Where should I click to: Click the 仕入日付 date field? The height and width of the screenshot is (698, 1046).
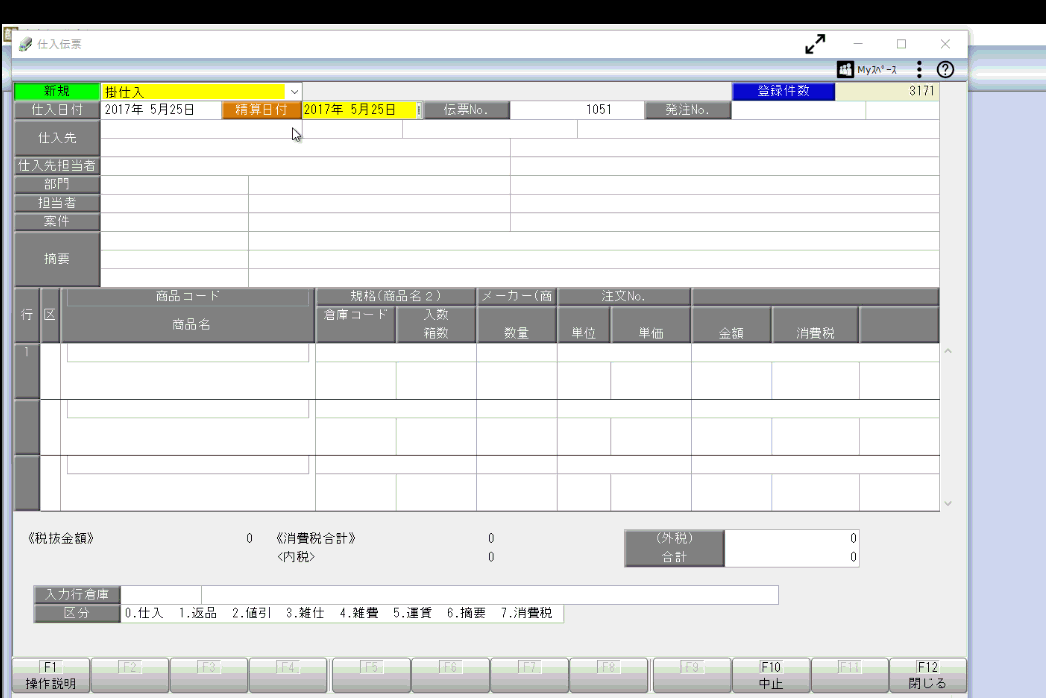[x=160, y=110]
